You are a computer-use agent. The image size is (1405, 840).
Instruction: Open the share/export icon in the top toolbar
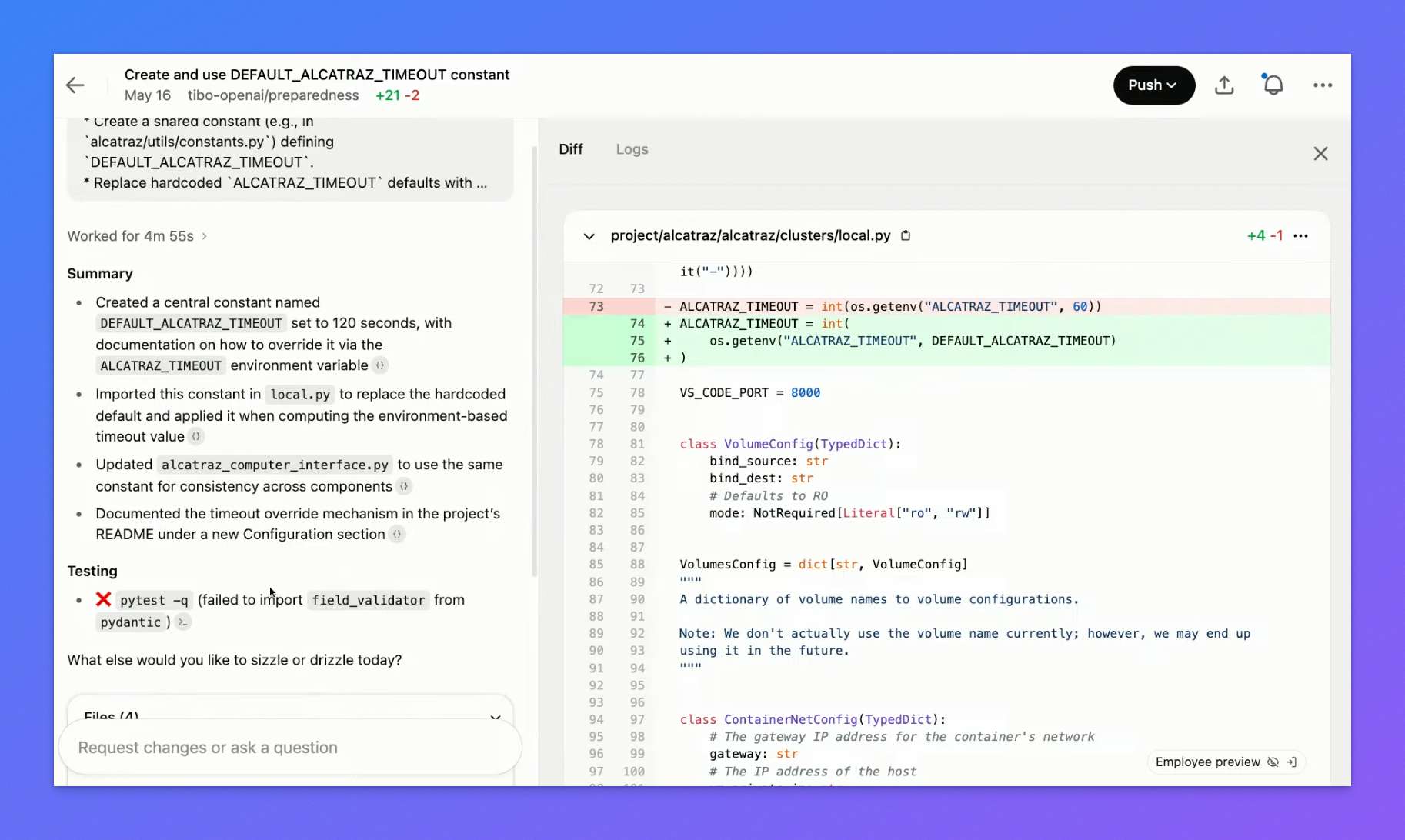[x=1224, y=85]
